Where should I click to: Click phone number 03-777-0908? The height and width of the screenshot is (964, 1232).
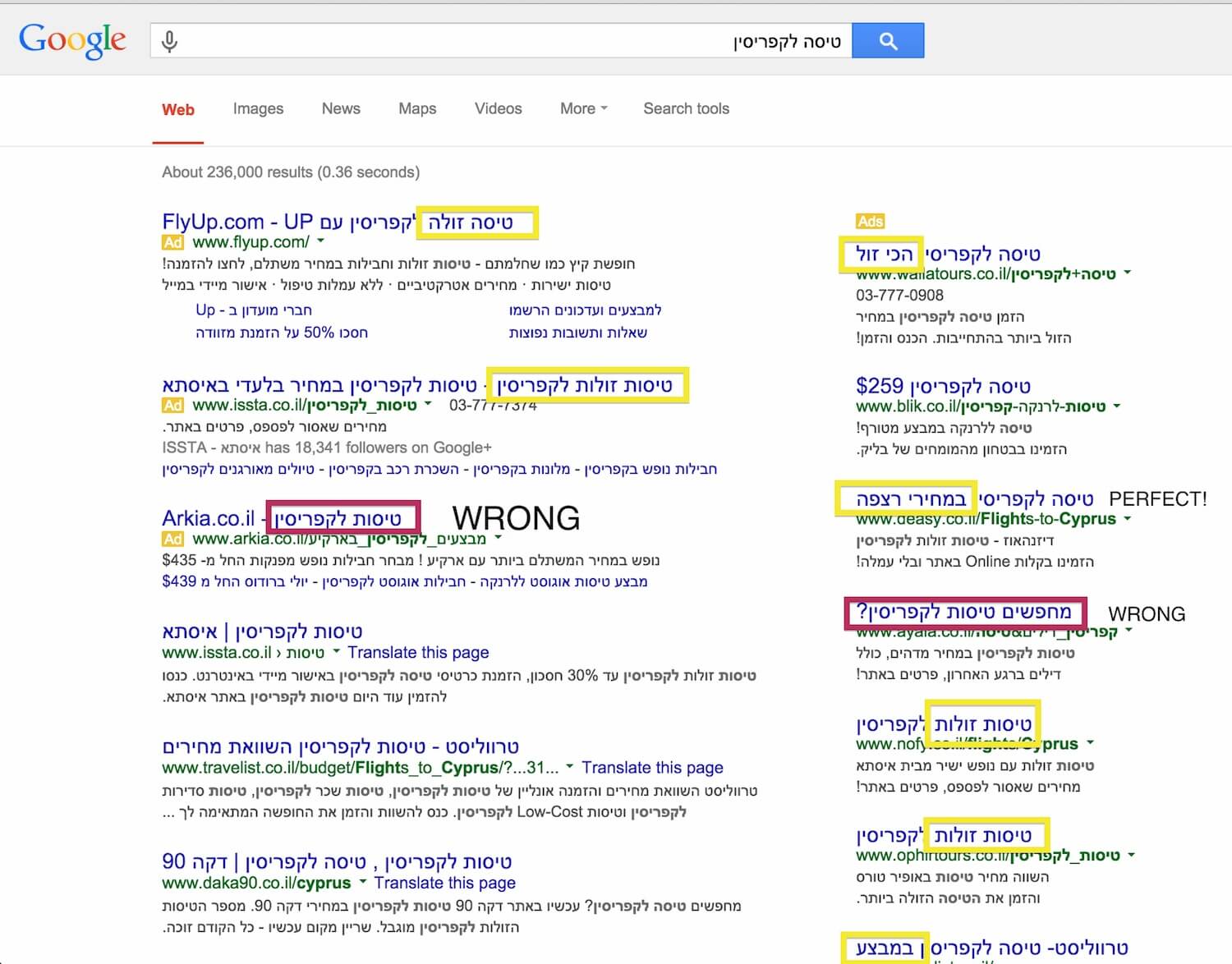coord(899,295)
